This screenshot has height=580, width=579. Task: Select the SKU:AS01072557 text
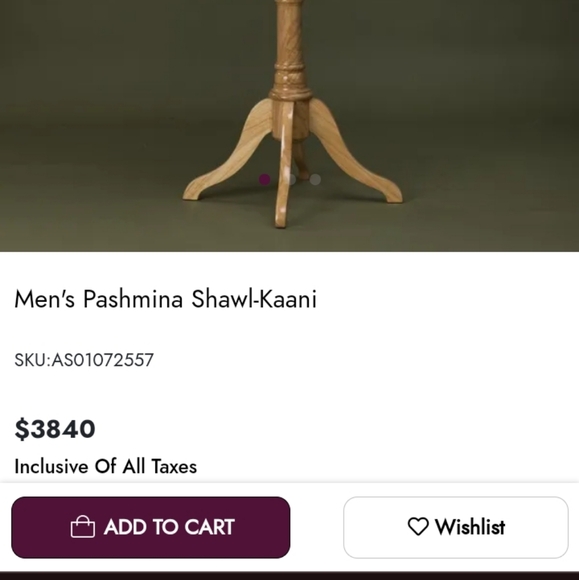[x=84, y=360]
